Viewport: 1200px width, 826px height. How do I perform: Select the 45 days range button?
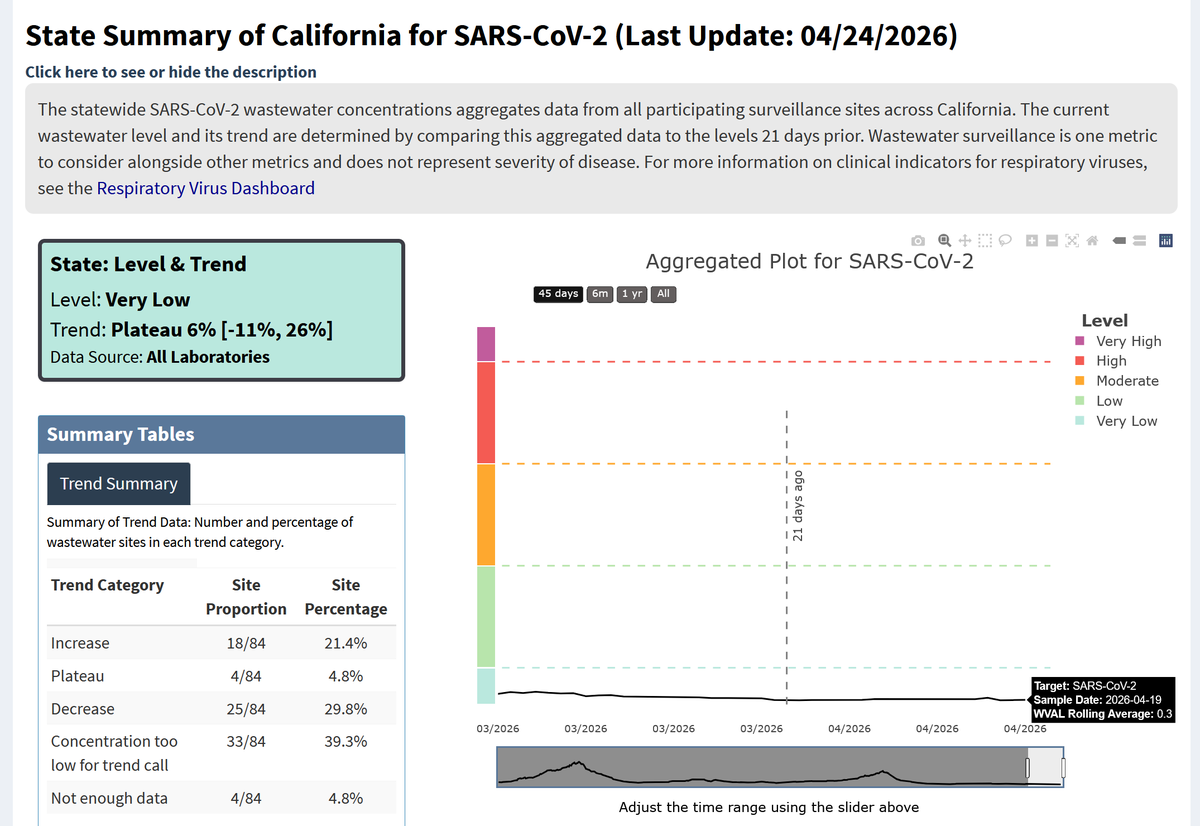(558, 294)
